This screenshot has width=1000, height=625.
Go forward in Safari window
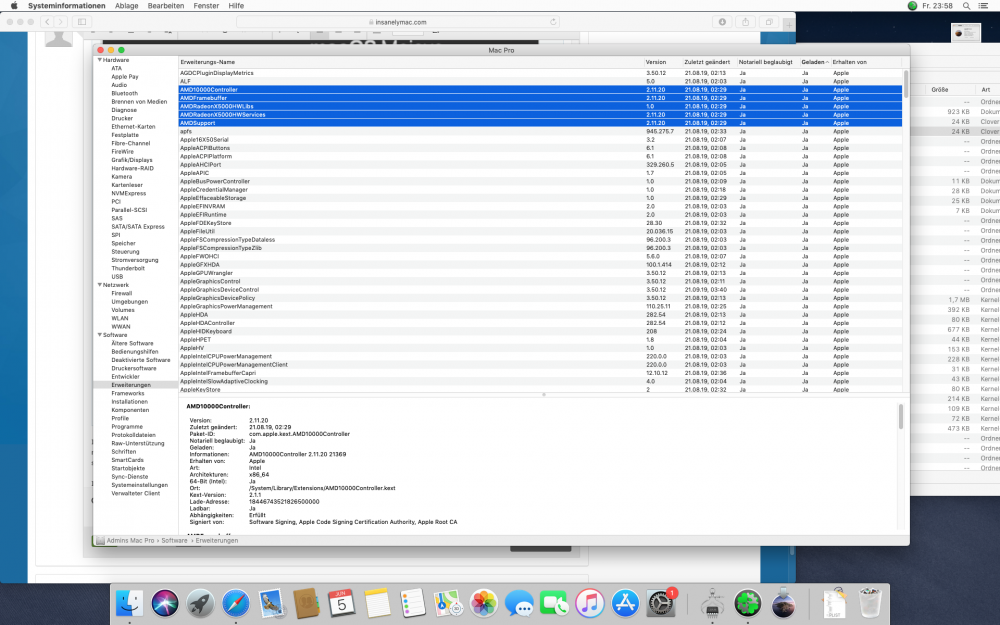[x=61, y=22]
